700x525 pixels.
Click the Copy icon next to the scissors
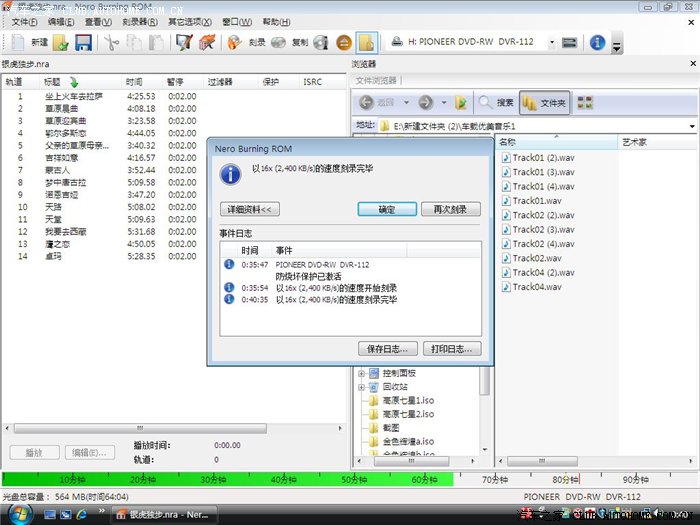pos(134,43)
